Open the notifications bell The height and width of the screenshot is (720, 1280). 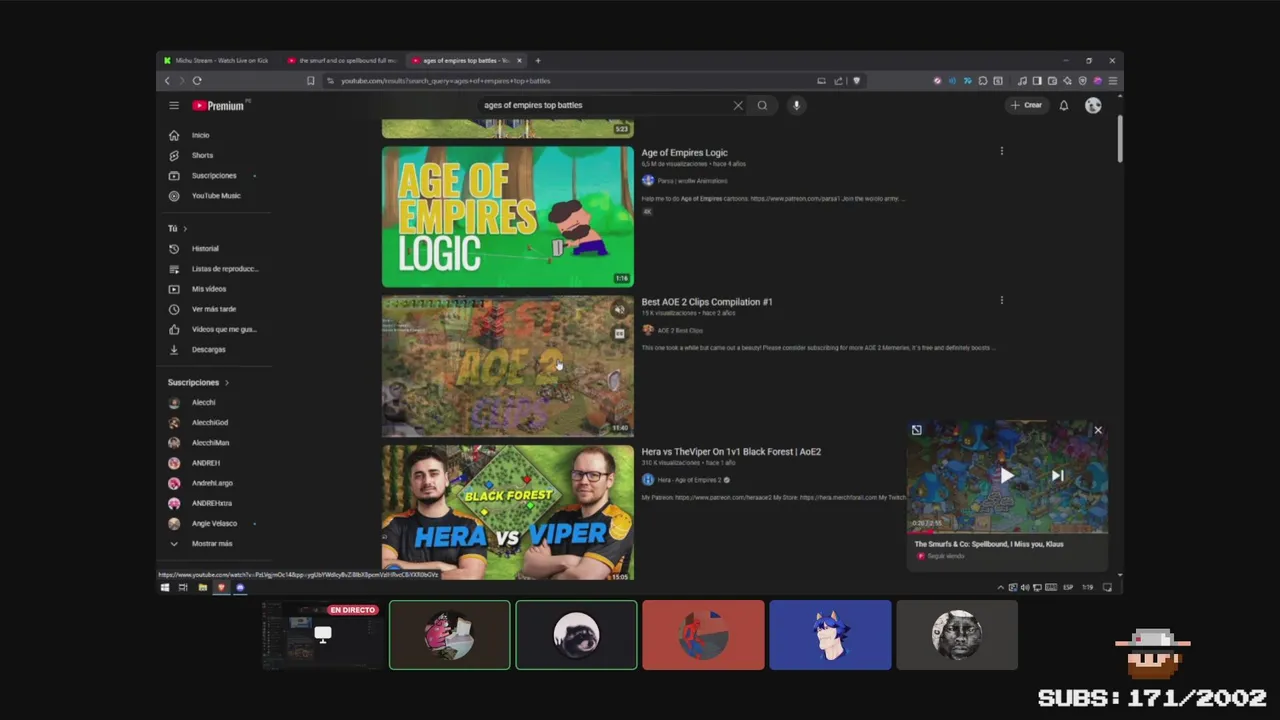pyautogui.click(x=1064, y=105)
